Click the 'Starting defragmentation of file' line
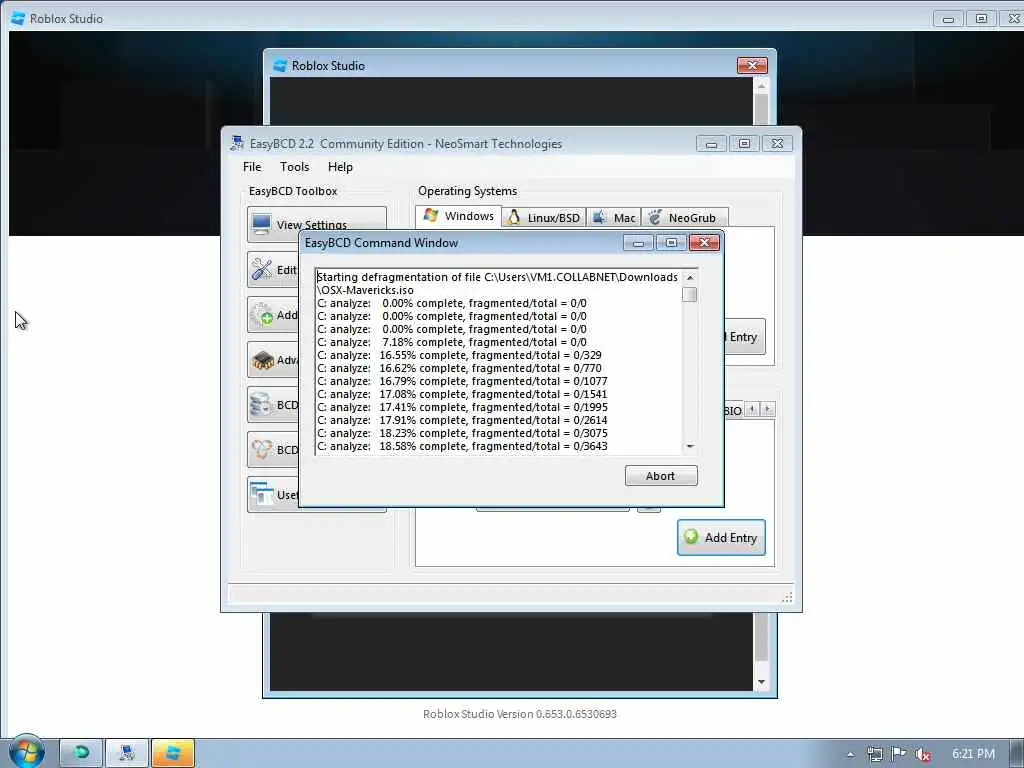 [497, 277]
